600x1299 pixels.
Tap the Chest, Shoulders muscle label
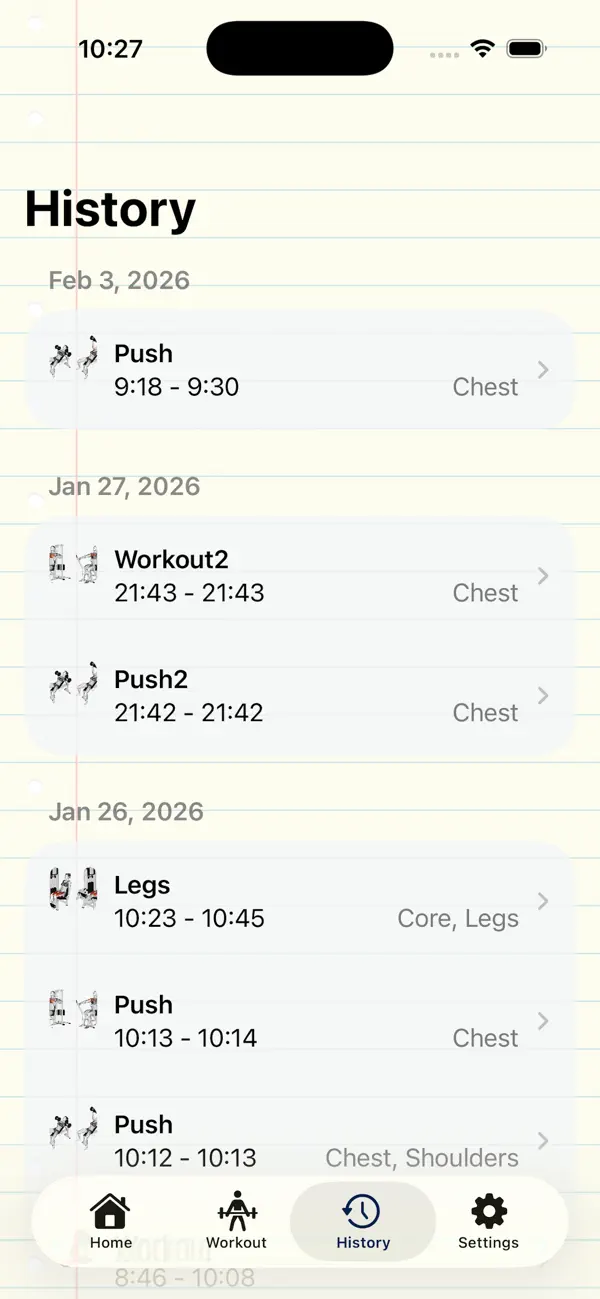[x=422, y=1157]
